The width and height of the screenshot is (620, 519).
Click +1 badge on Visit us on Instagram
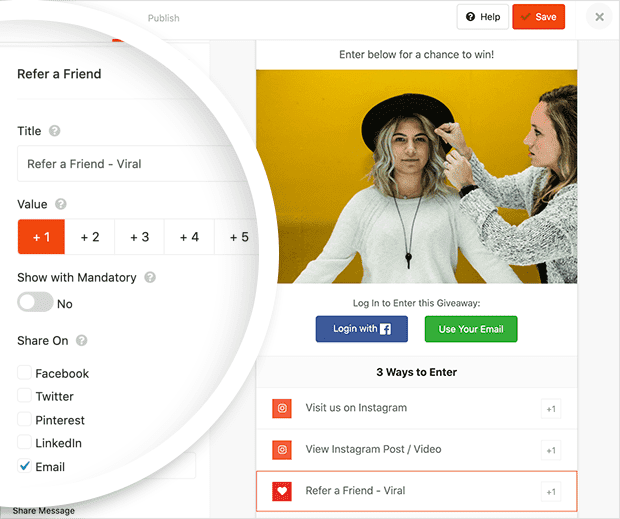pos(551,409)
